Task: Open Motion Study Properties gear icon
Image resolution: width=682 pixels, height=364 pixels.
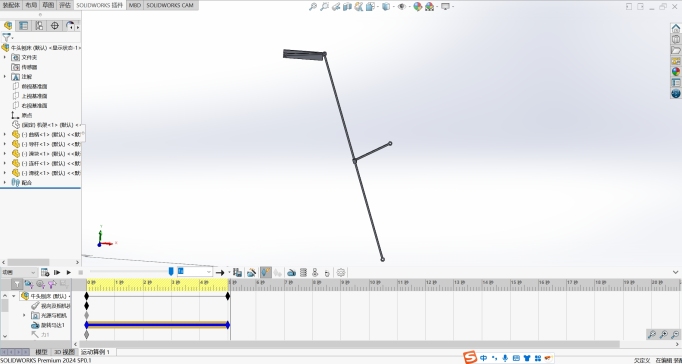Action: 341,273
